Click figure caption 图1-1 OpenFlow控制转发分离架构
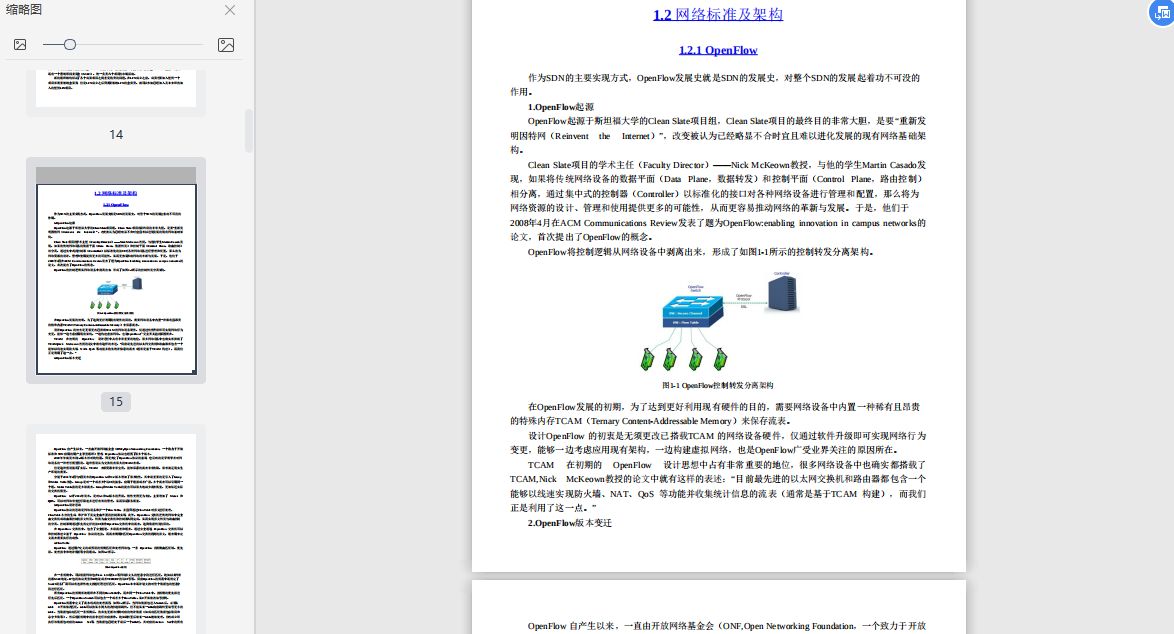The height and width of the screenshot is (634, 1174). (x=717, y=385)
